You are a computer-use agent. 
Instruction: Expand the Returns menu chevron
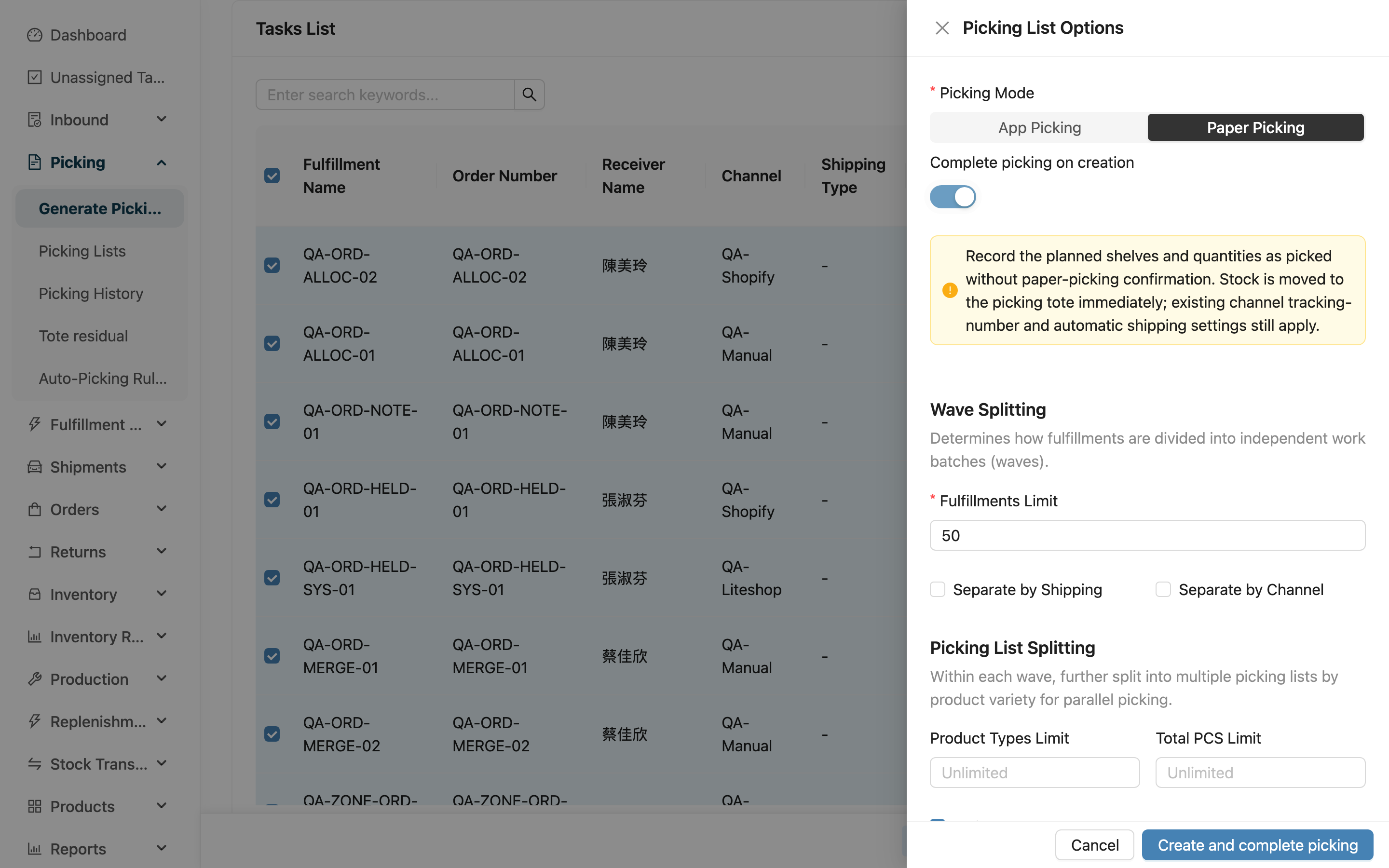(x=162, y=551)
